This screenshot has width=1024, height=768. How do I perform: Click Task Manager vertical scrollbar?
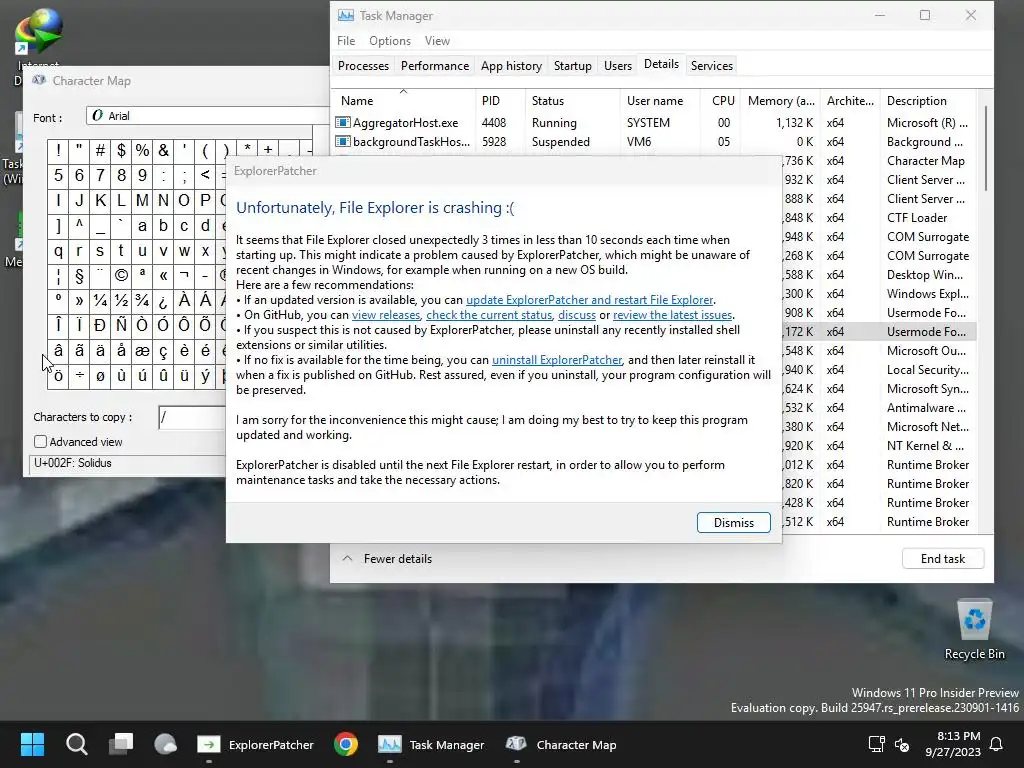(x=985, y=148)
